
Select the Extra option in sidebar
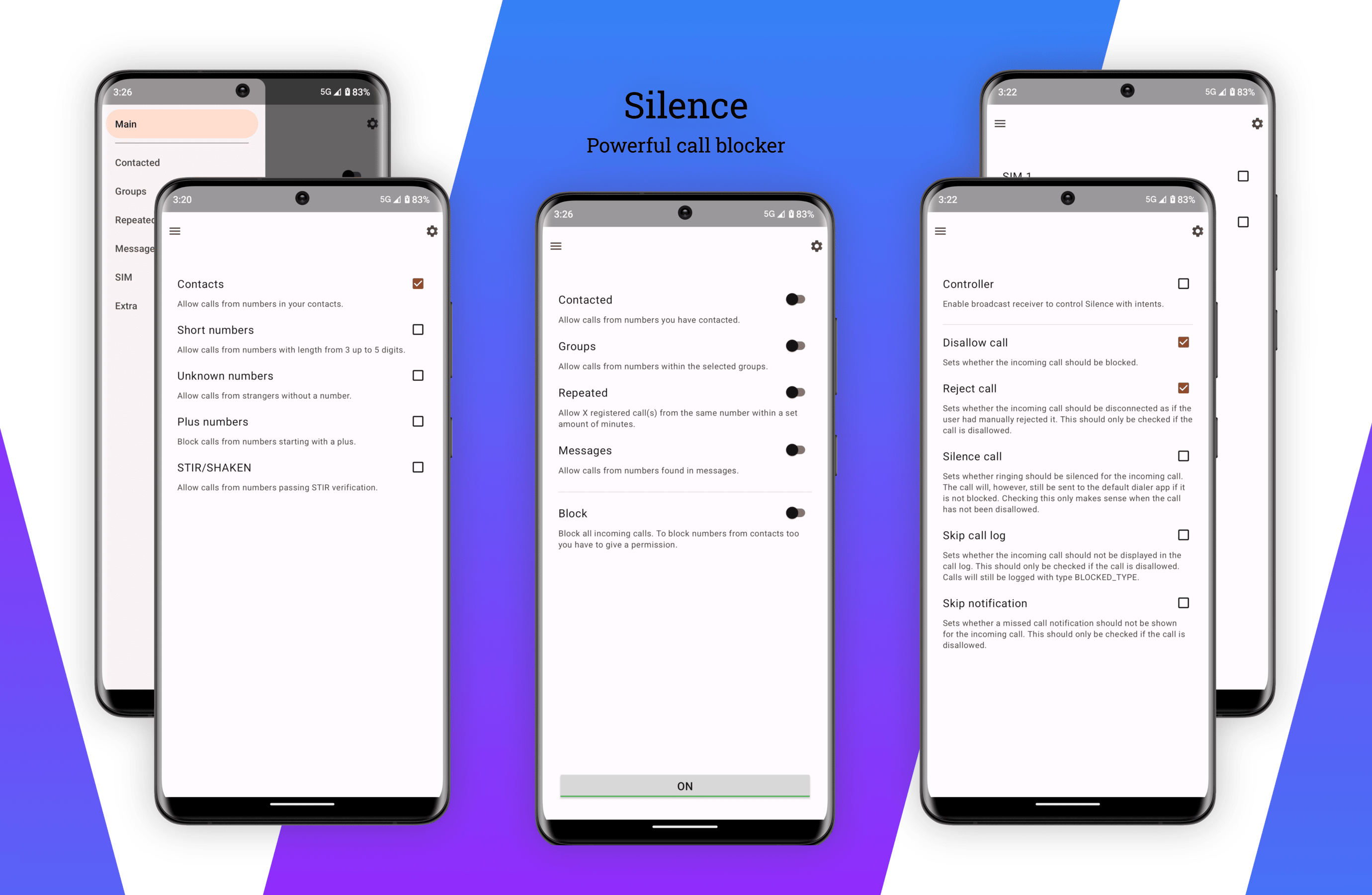123,304
